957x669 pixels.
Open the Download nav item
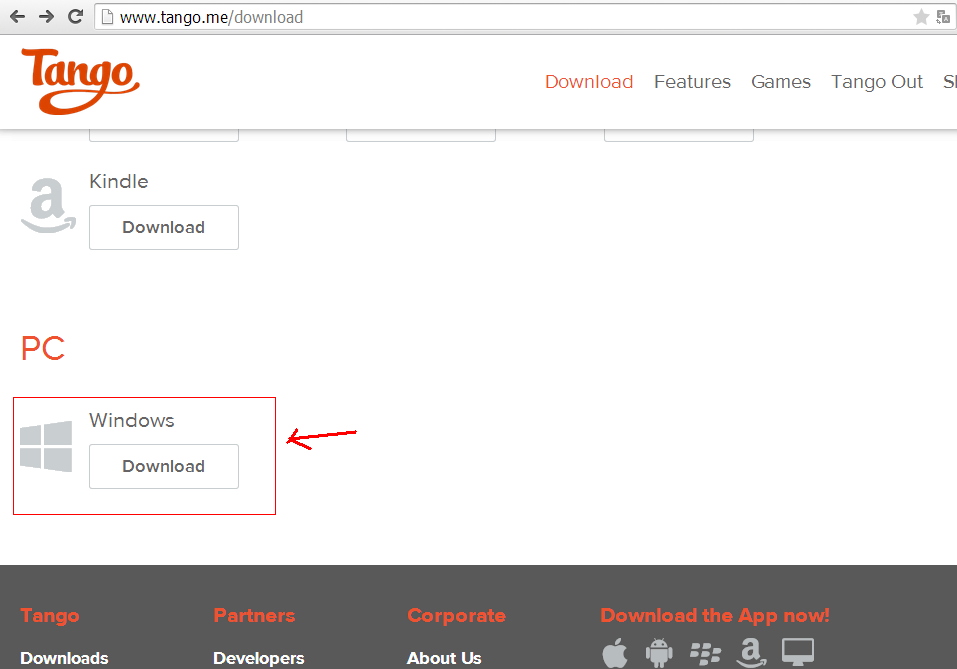pos(589,82)
